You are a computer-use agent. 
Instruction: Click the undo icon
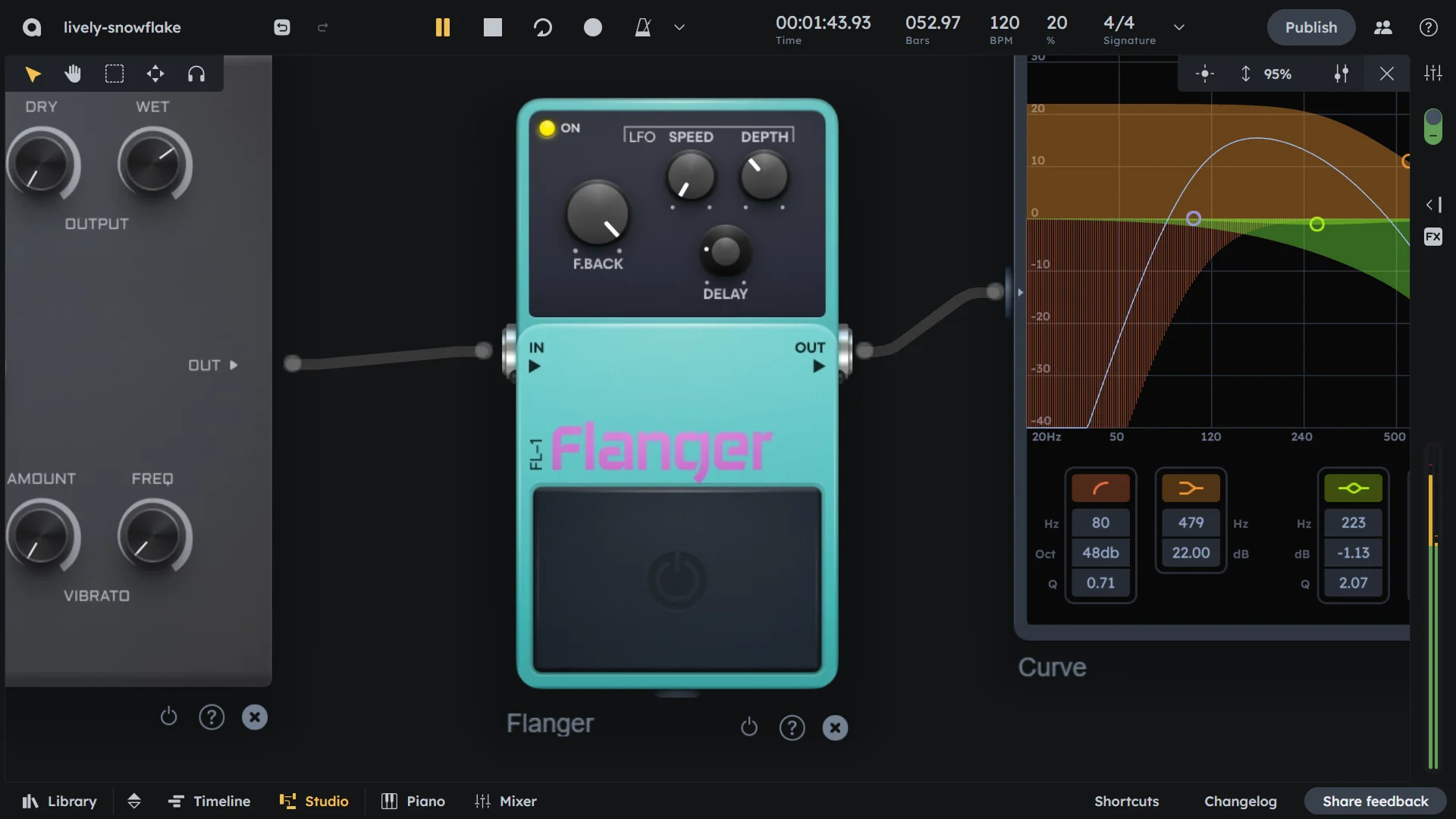[281, 27]
